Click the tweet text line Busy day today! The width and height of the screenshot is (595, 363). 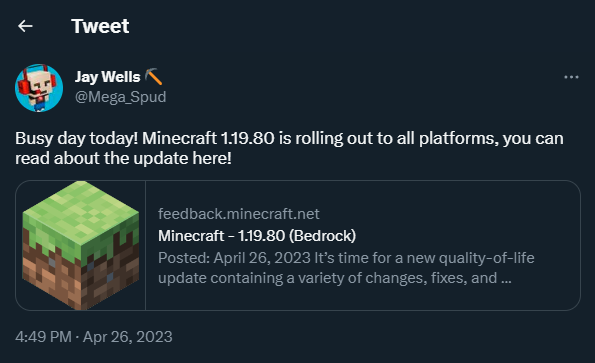(76, 138)
